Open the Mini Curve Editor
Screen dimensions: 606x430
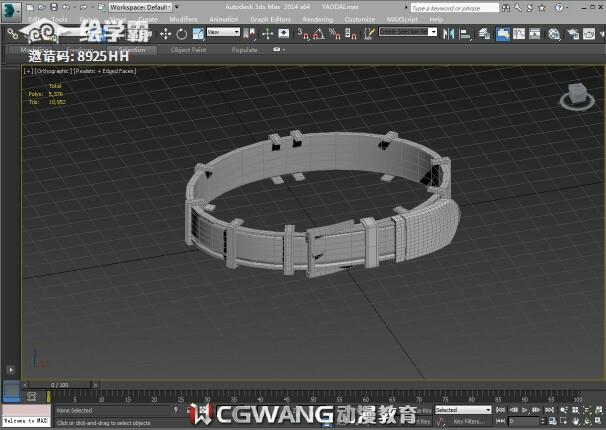(32, 396)
